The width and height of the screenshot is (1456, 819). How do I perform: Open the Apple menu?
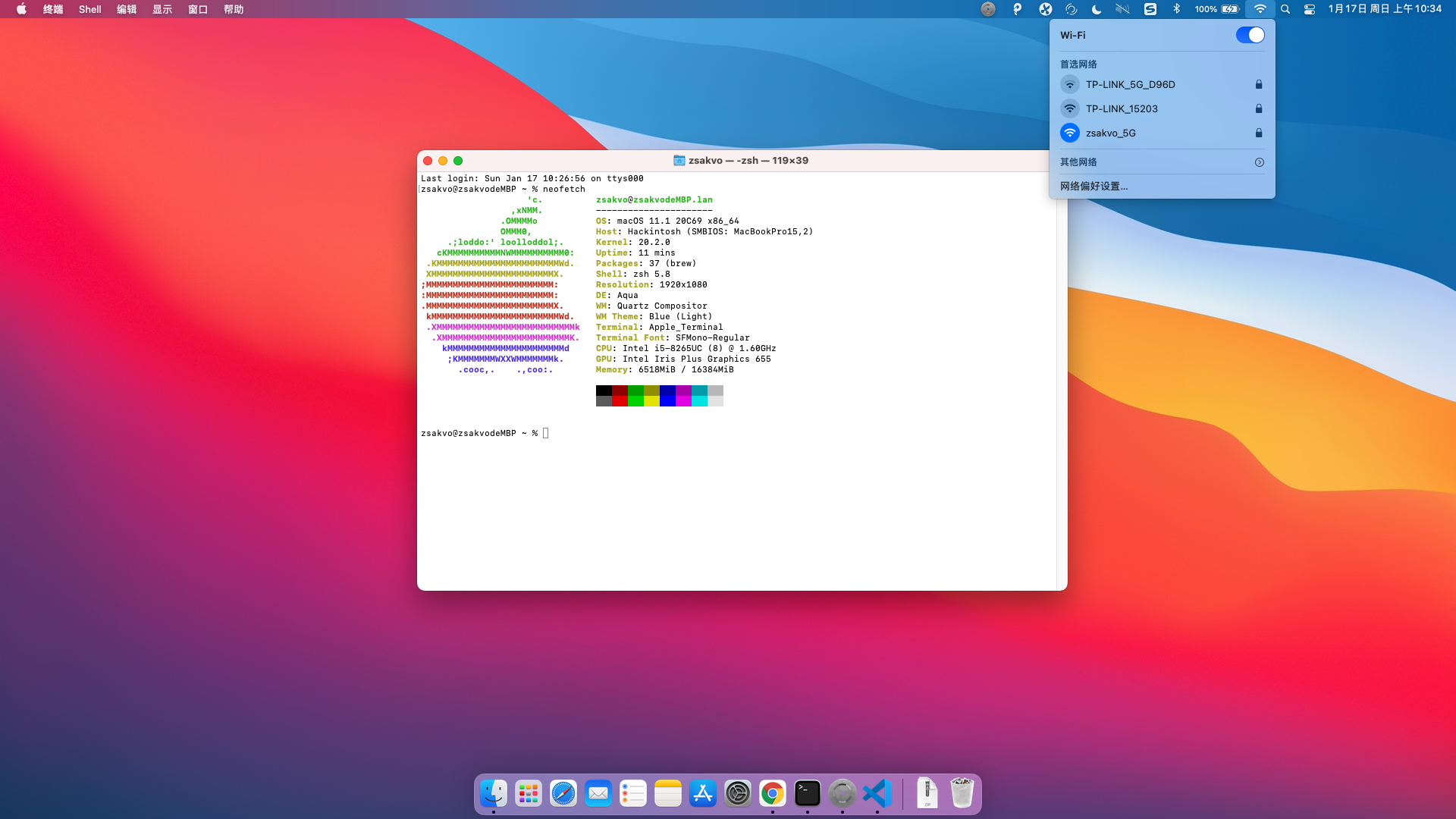tap(21, 9)
